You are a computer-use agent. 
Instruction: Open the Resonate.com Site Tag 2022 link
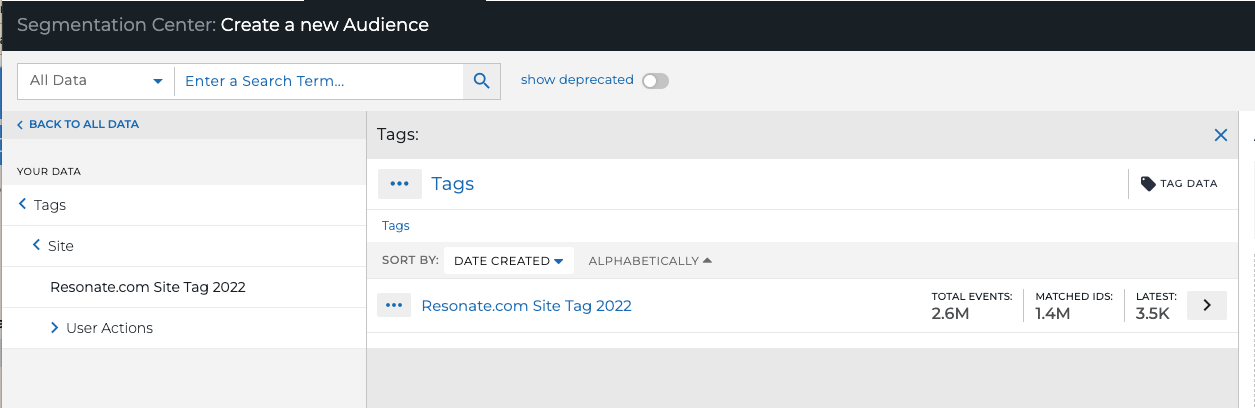click(x=526, y=306)
